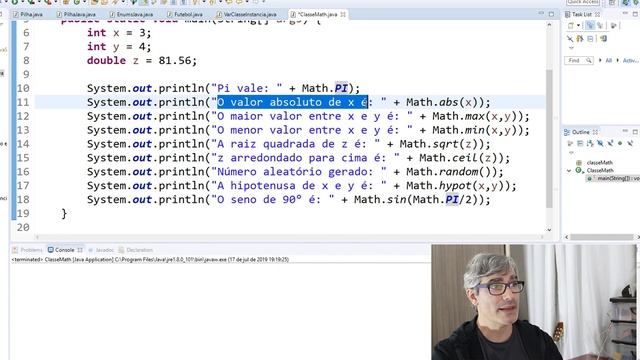Click the Open Perspective icon

coord(612,2)
